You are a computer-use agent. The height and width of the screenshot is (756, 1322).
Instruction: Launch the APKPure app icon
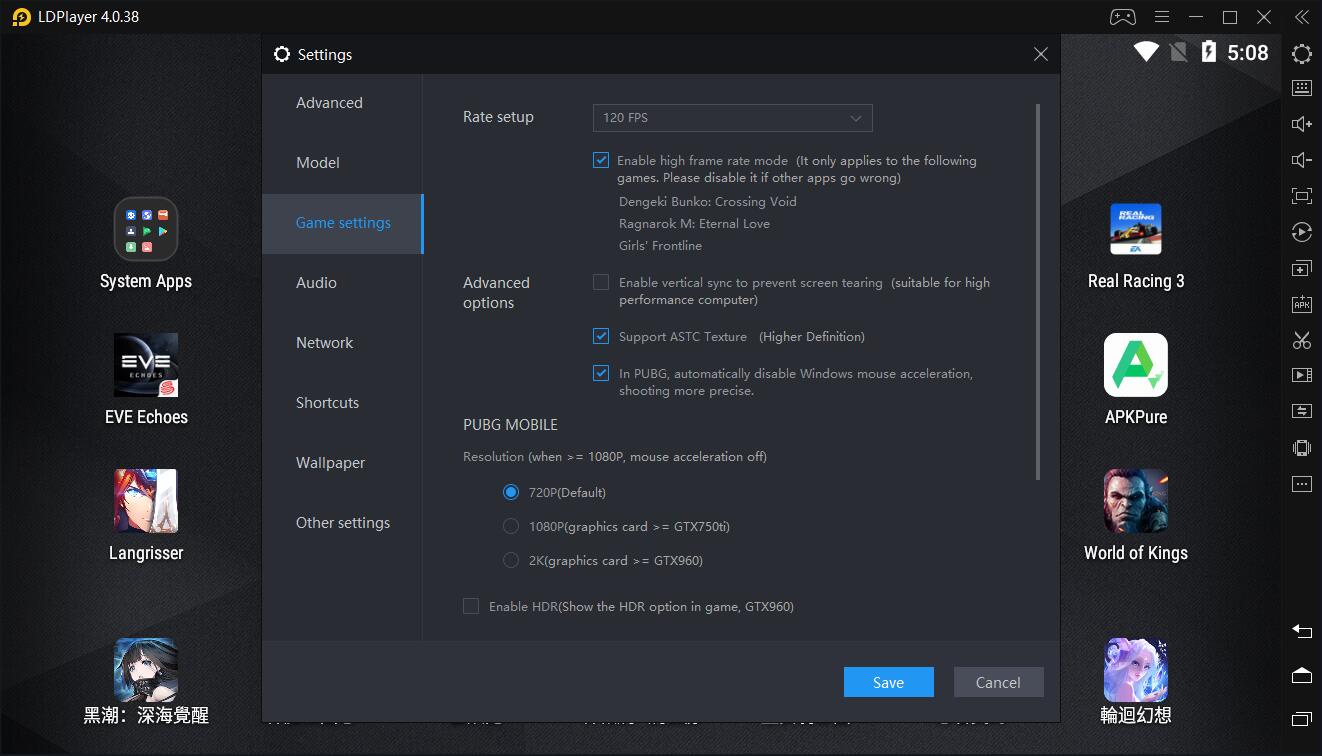point(1135,365)
